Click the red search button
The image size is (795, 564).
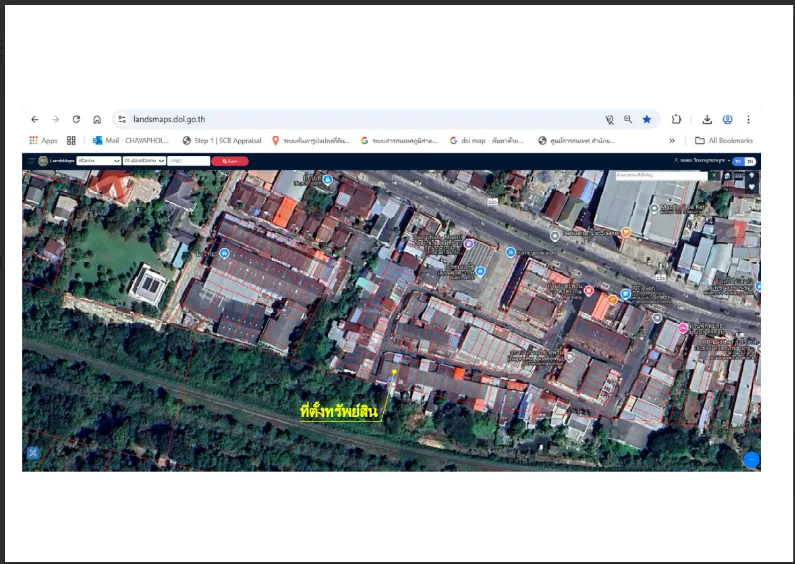(x=230, y=161)
